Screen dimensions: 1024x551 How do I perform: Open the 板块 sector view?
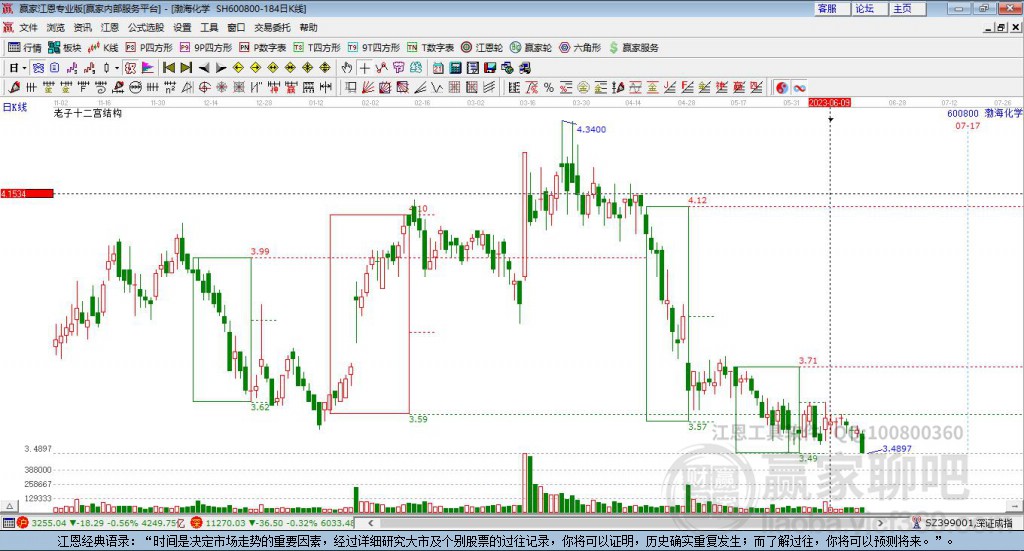click(x=64, y=48)
